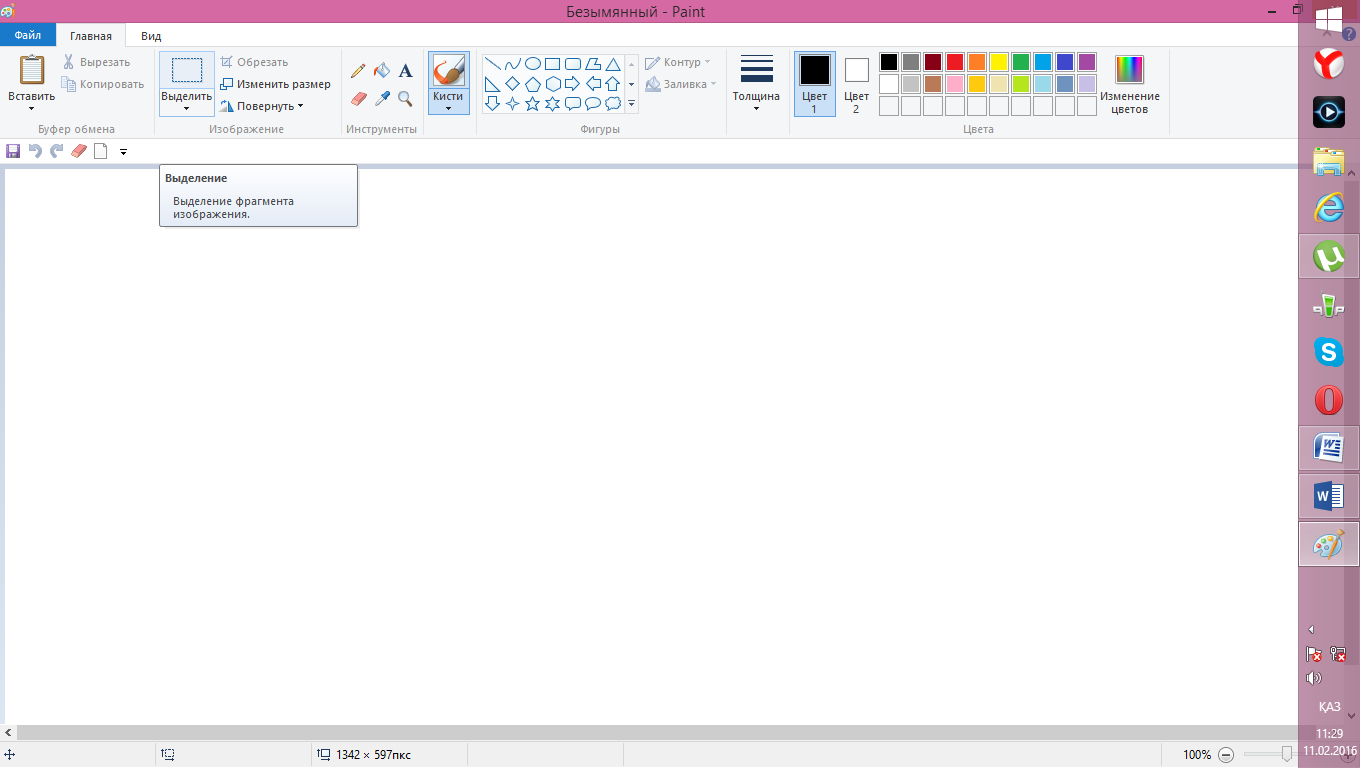The height and width of the screenshot is (768, 1360).
Task: Open the Выделить dropdown arrow
Action: pos(187,108)
